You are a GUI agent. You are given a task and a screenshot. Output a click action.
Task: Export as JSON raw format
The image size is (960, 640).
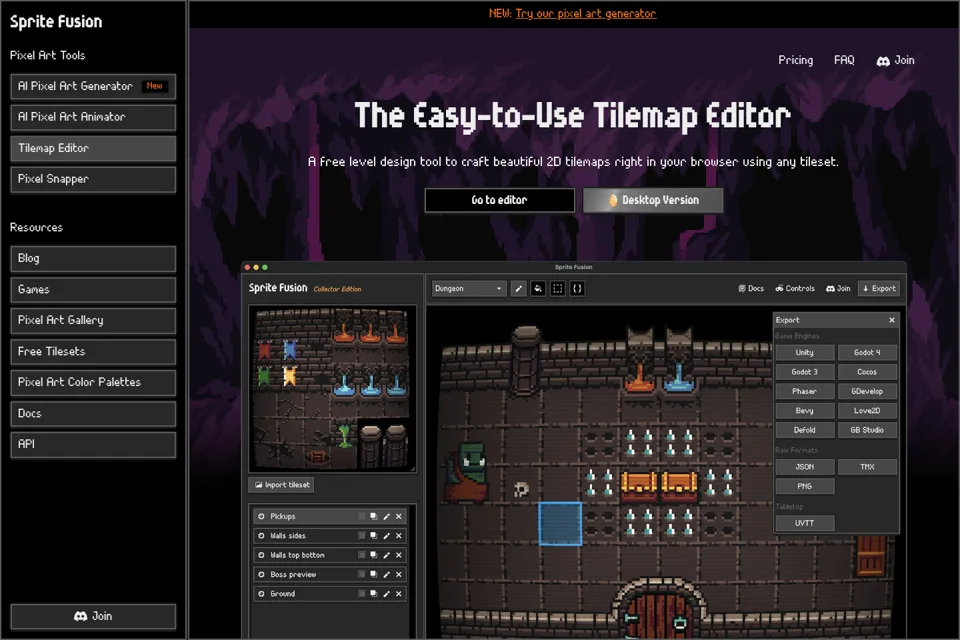point(804,467)
